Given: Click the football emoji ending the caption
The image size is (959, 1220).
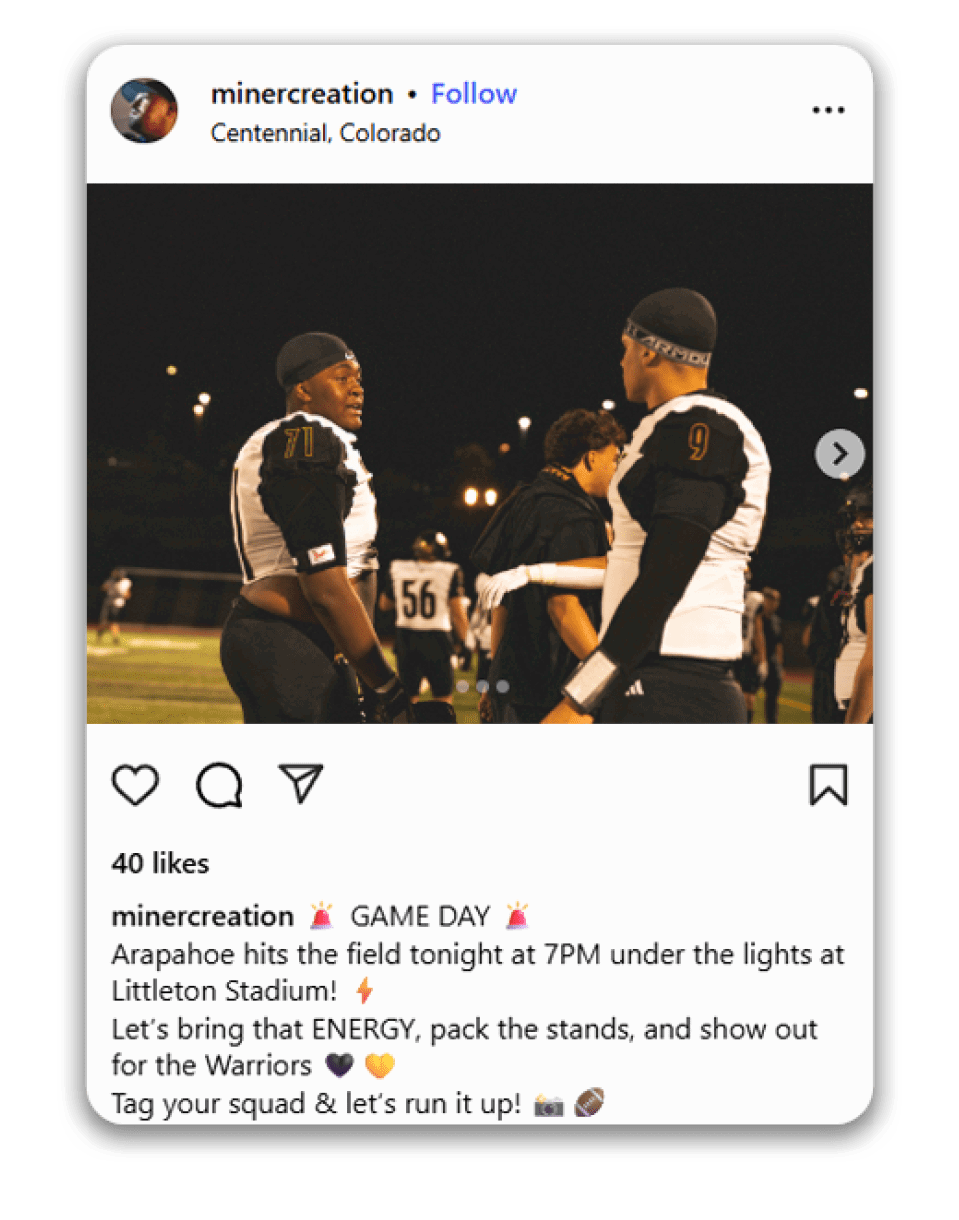Looking at the screenshot, I should (x=590, y=1104).
